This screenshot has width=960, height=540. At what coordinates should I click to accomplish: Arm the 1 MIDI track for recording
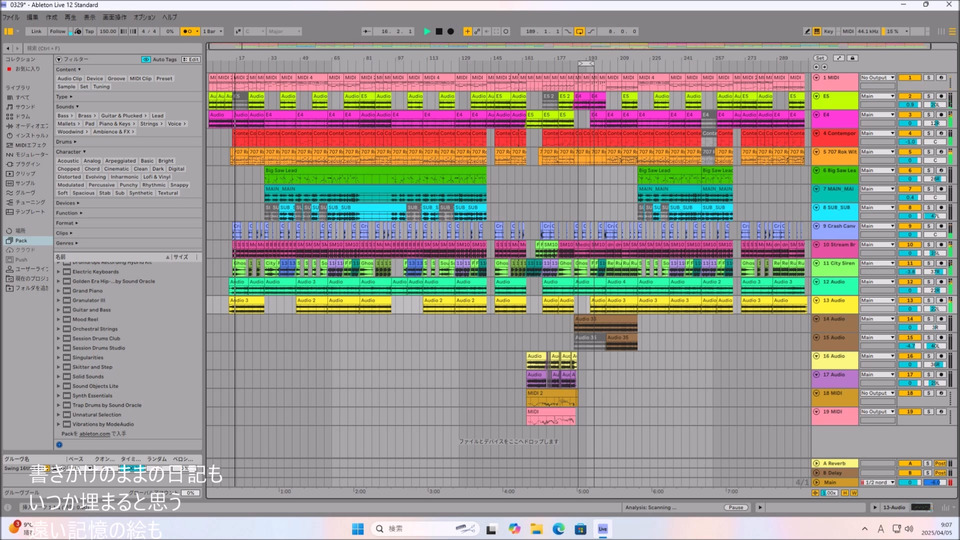(942, 78)
